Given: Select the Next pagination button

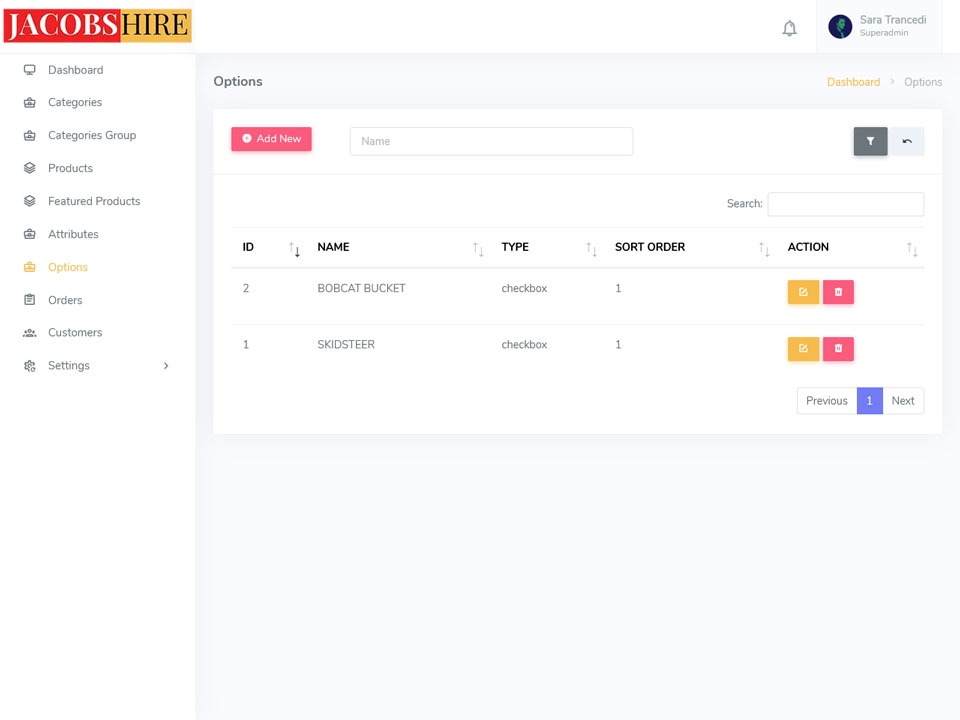Looking at the screenshot, I should tap(903, 401).
